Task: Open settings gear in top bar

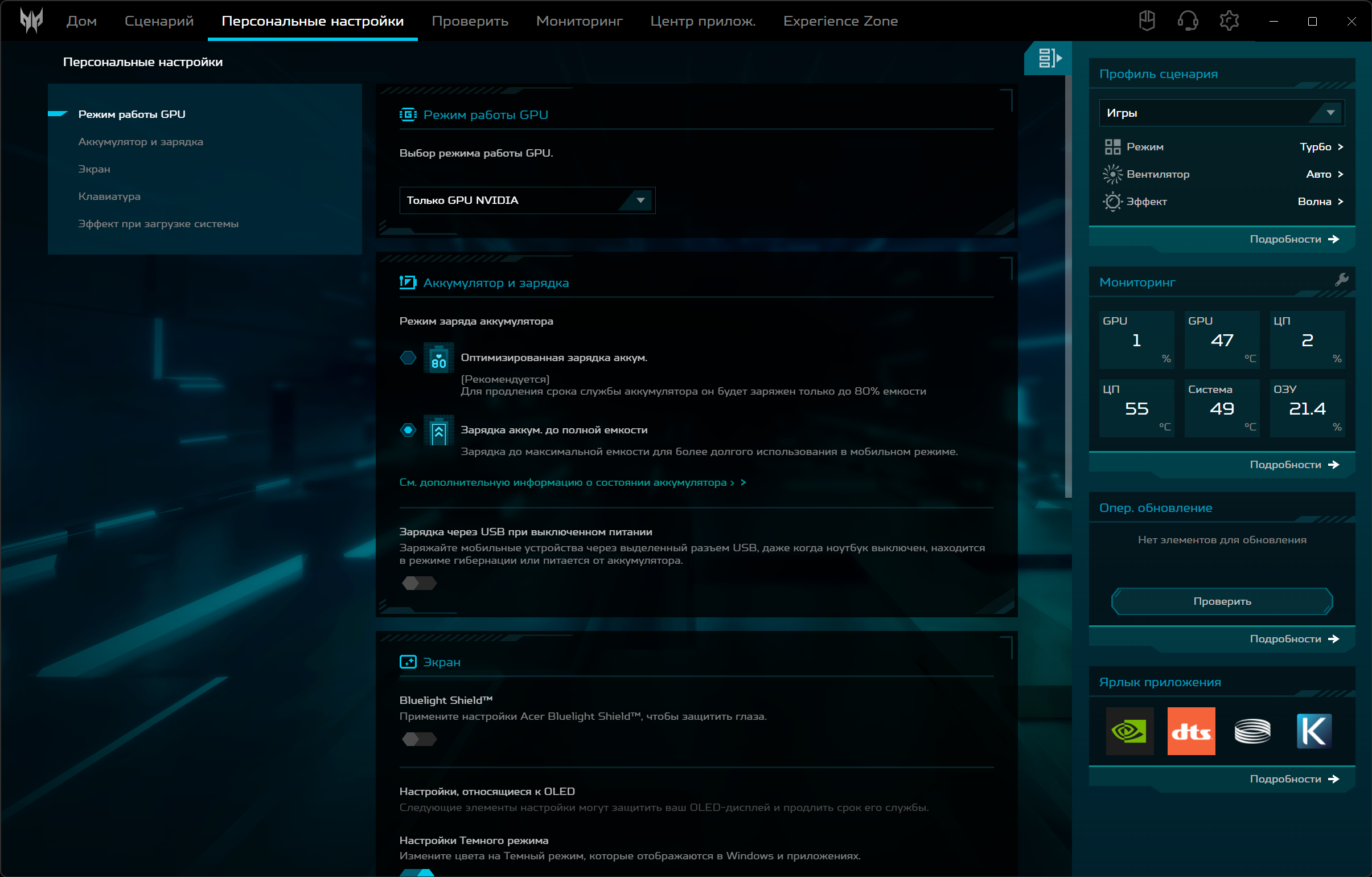Action: pos(1229,21)
